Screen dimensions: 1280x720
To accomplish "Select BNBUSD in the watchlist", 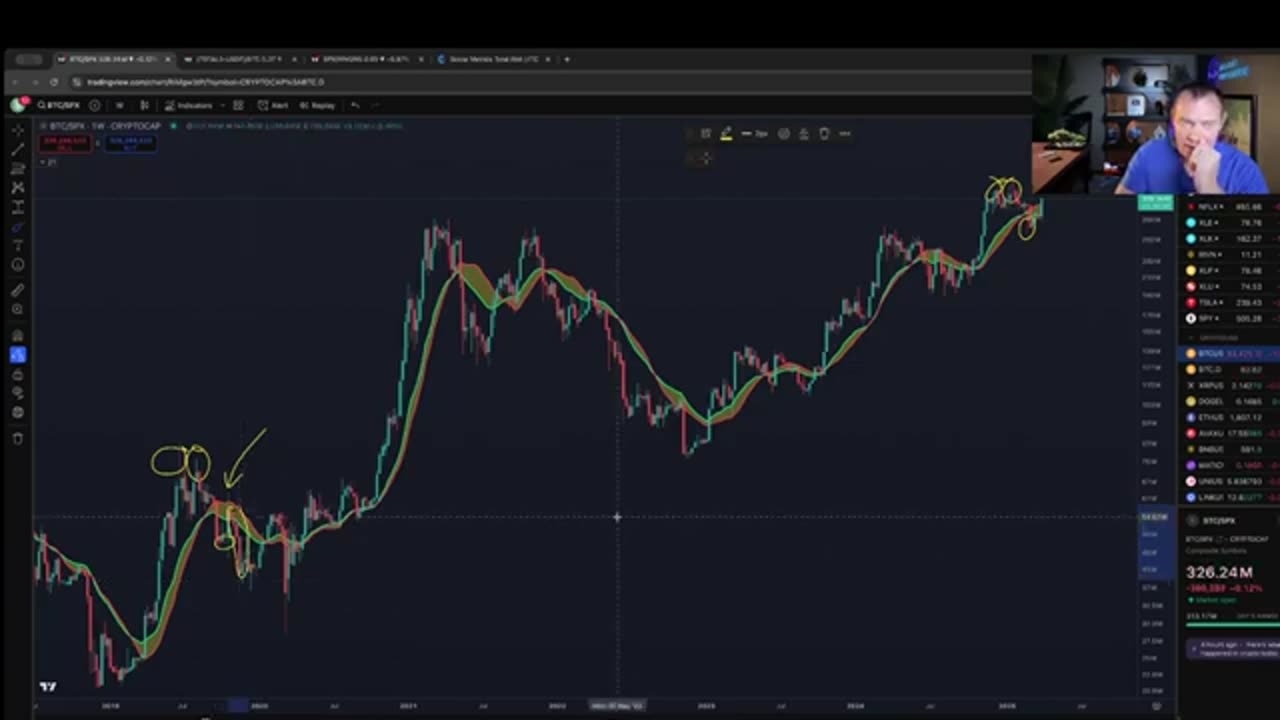I will tap(1230, 449).
